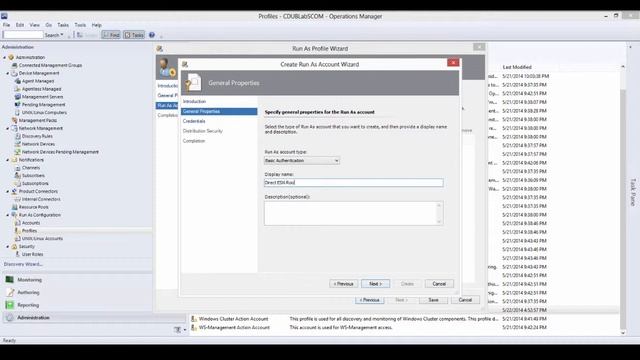Click the search text box in toolbar
Viewport: 640px width, 360px height.
[x=23, y=35]
